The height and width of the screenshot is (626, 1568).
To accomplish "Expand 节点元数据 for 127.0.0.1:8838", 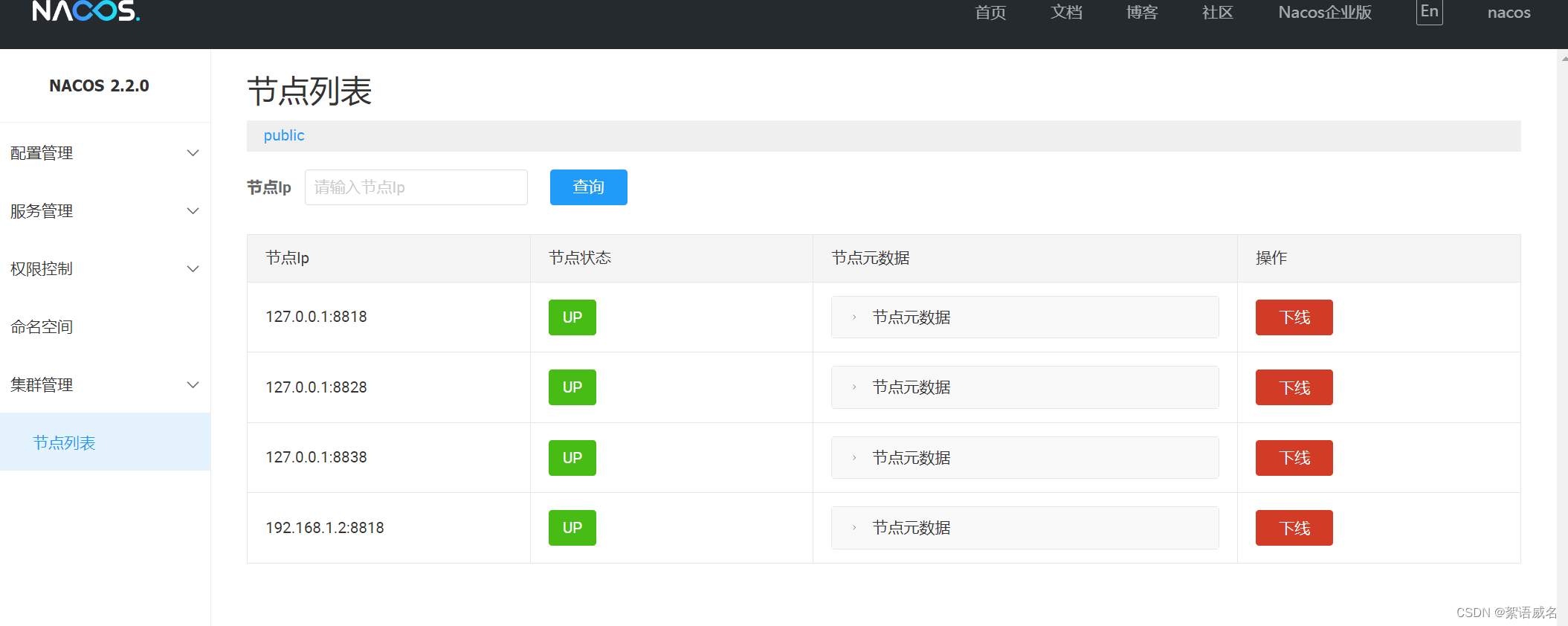I will click(x=1025, y=458).
